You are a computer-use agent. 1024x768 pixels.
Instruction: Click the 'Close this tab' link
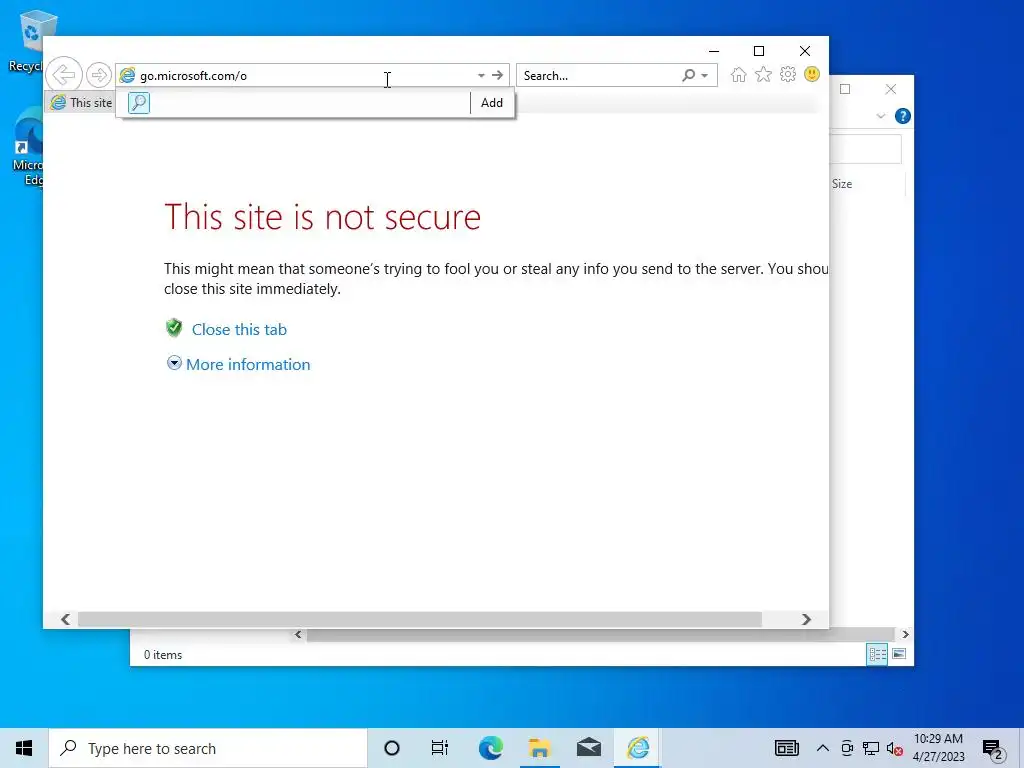pyautogui.click(x=239, y=330)
